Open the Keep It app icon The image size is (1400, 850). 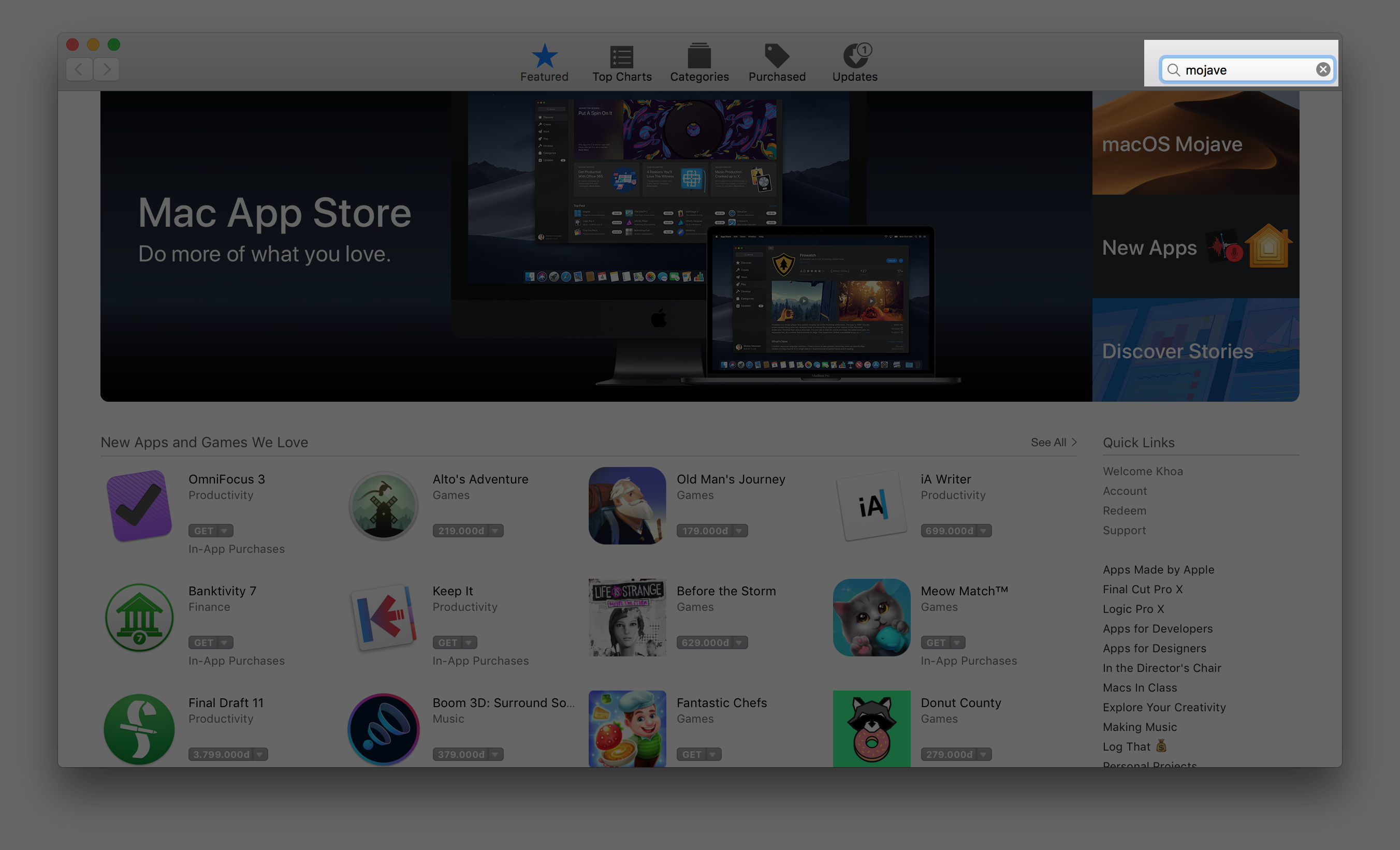coord(384,618)
